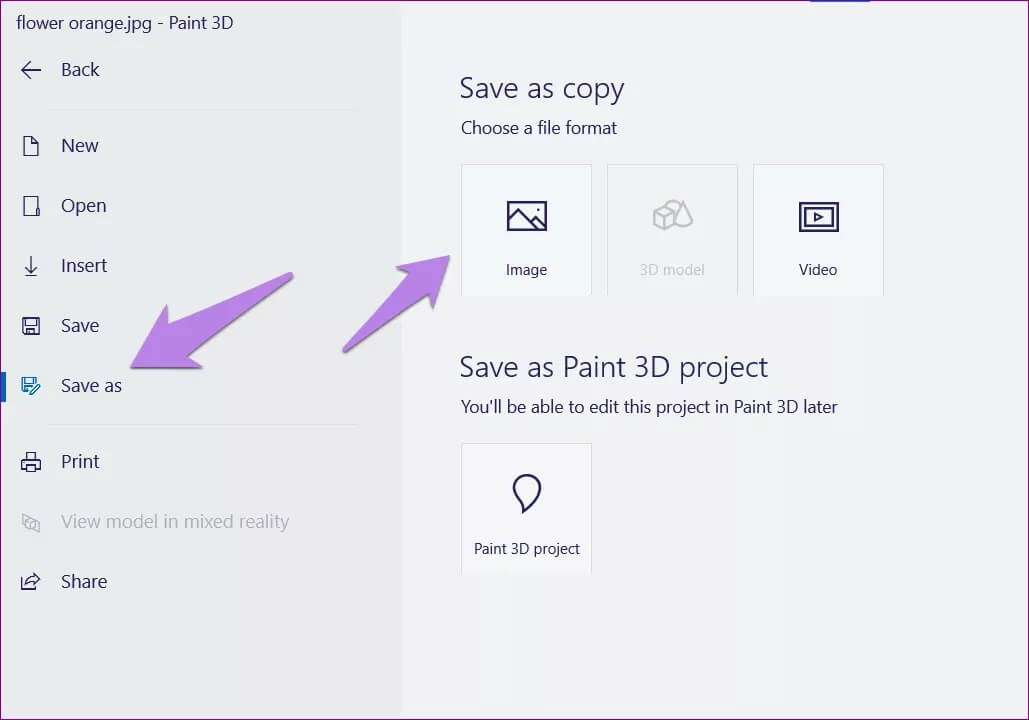Click the Share icon
This screenshot has width=1029, height=720.
point(31,582)
